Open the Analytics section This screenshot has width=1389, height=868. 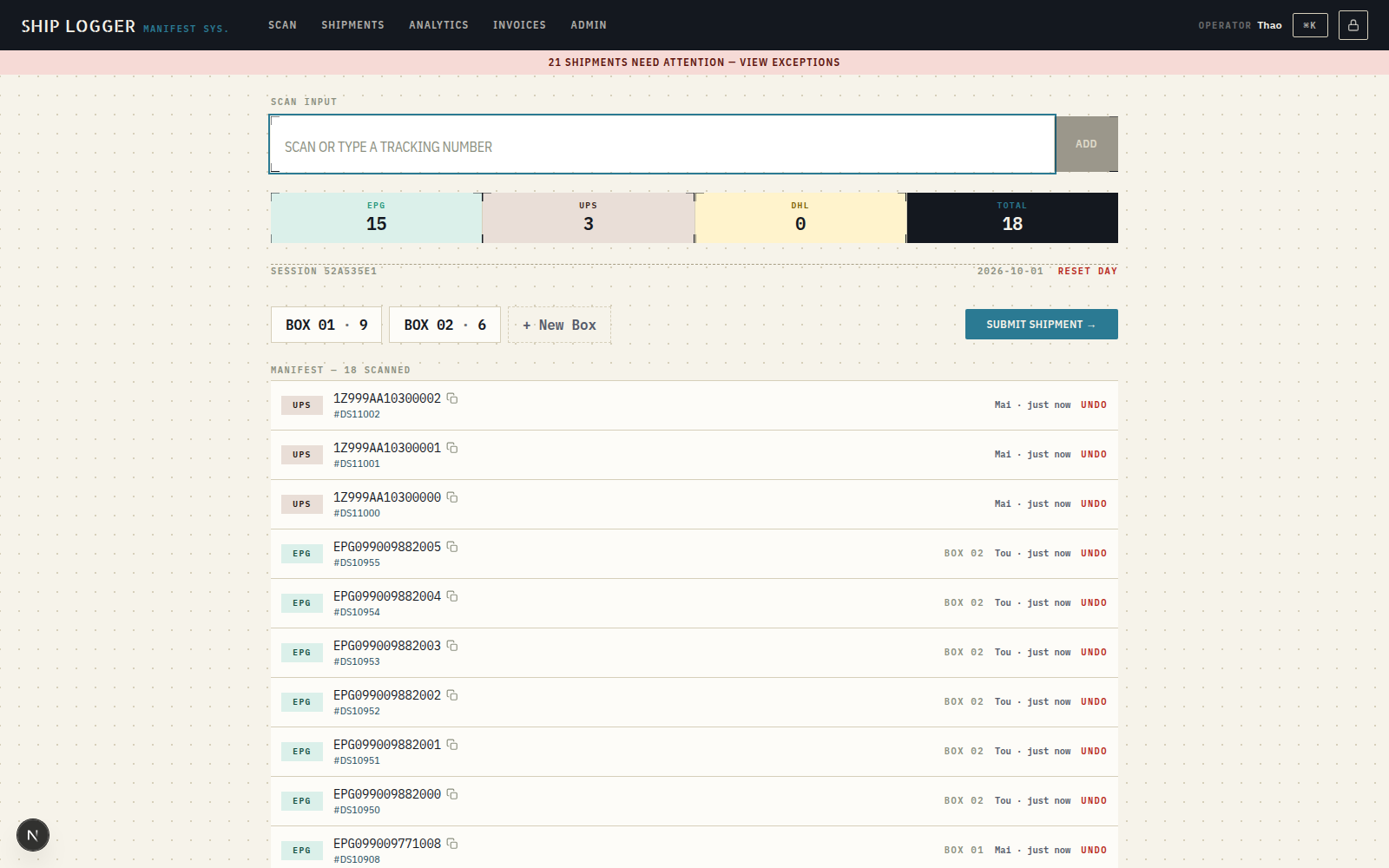pyautogui.click(x=438, y=25)
